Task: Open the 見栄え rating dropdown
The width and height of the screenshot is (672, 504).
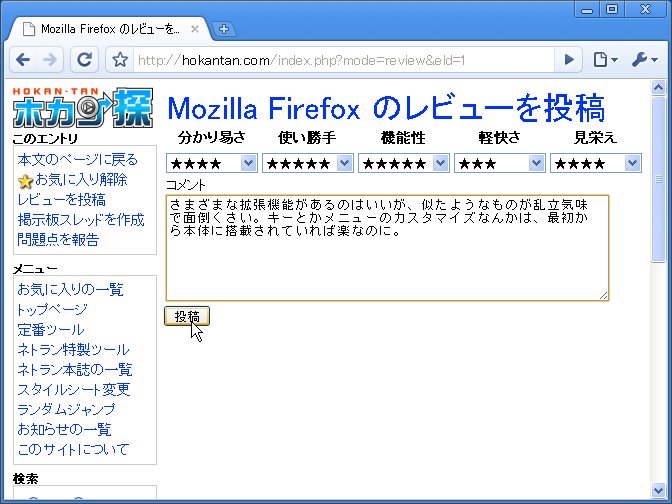Action: tap(596, 163)
